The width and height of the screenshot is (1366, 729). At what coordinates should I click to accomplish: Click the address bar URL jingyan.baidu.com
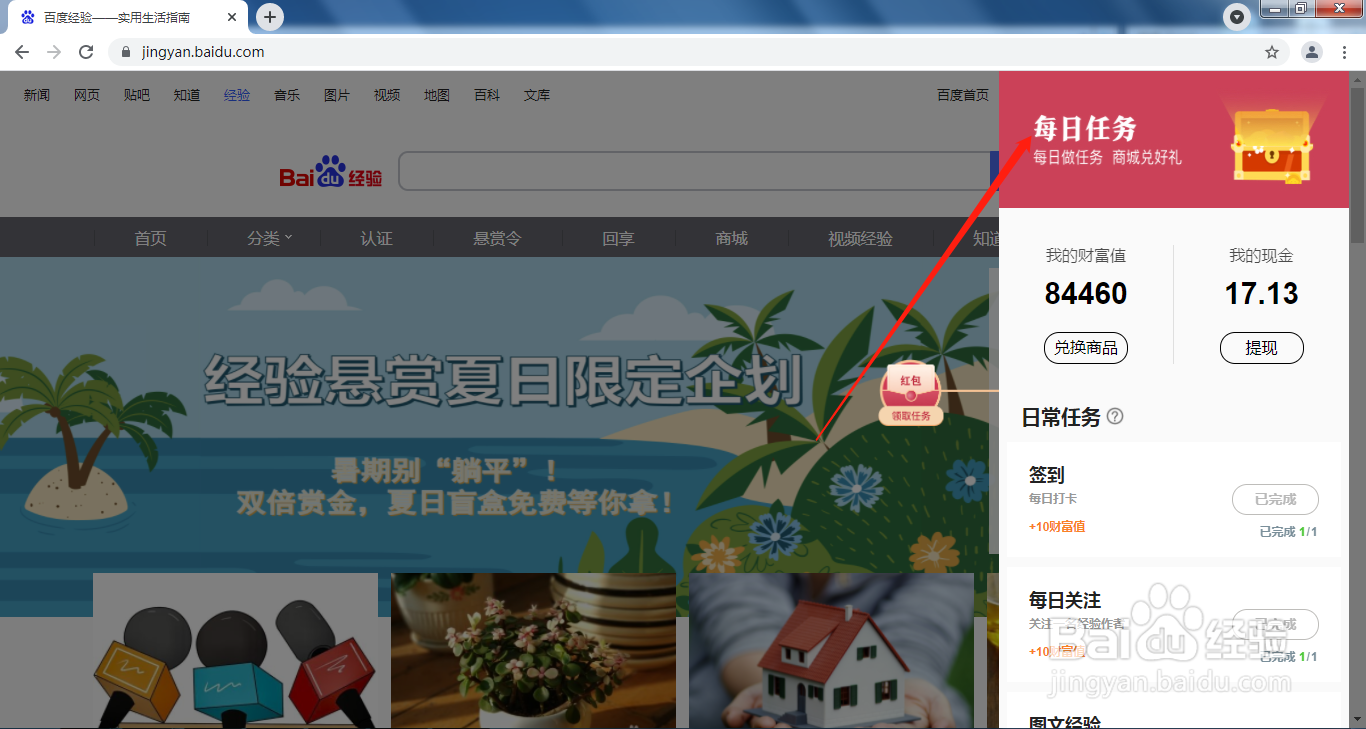click(203, 52)
